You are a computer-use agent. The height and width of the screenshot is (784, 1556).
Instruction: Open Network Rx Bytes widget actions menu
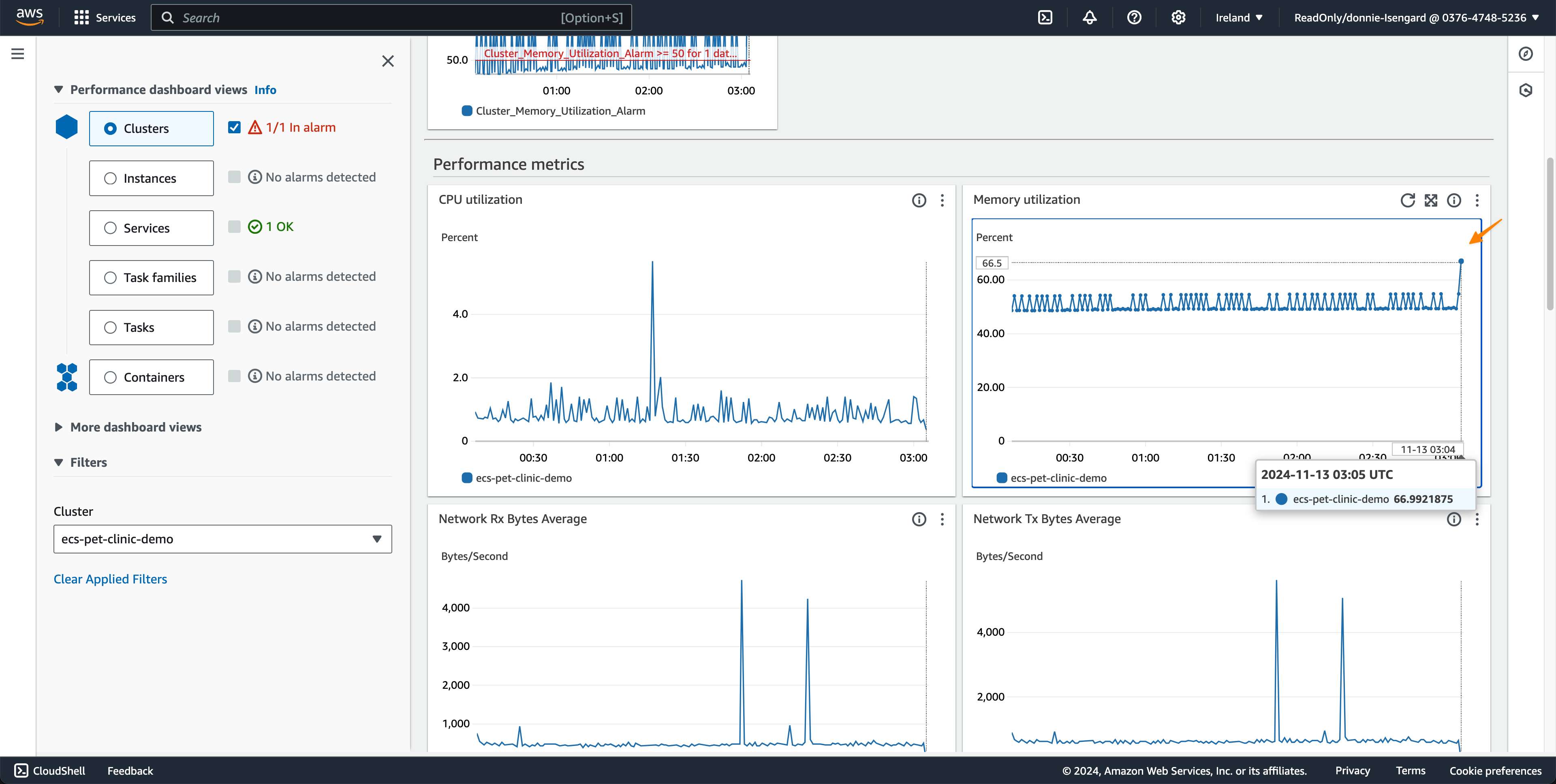tap(942, 519)
